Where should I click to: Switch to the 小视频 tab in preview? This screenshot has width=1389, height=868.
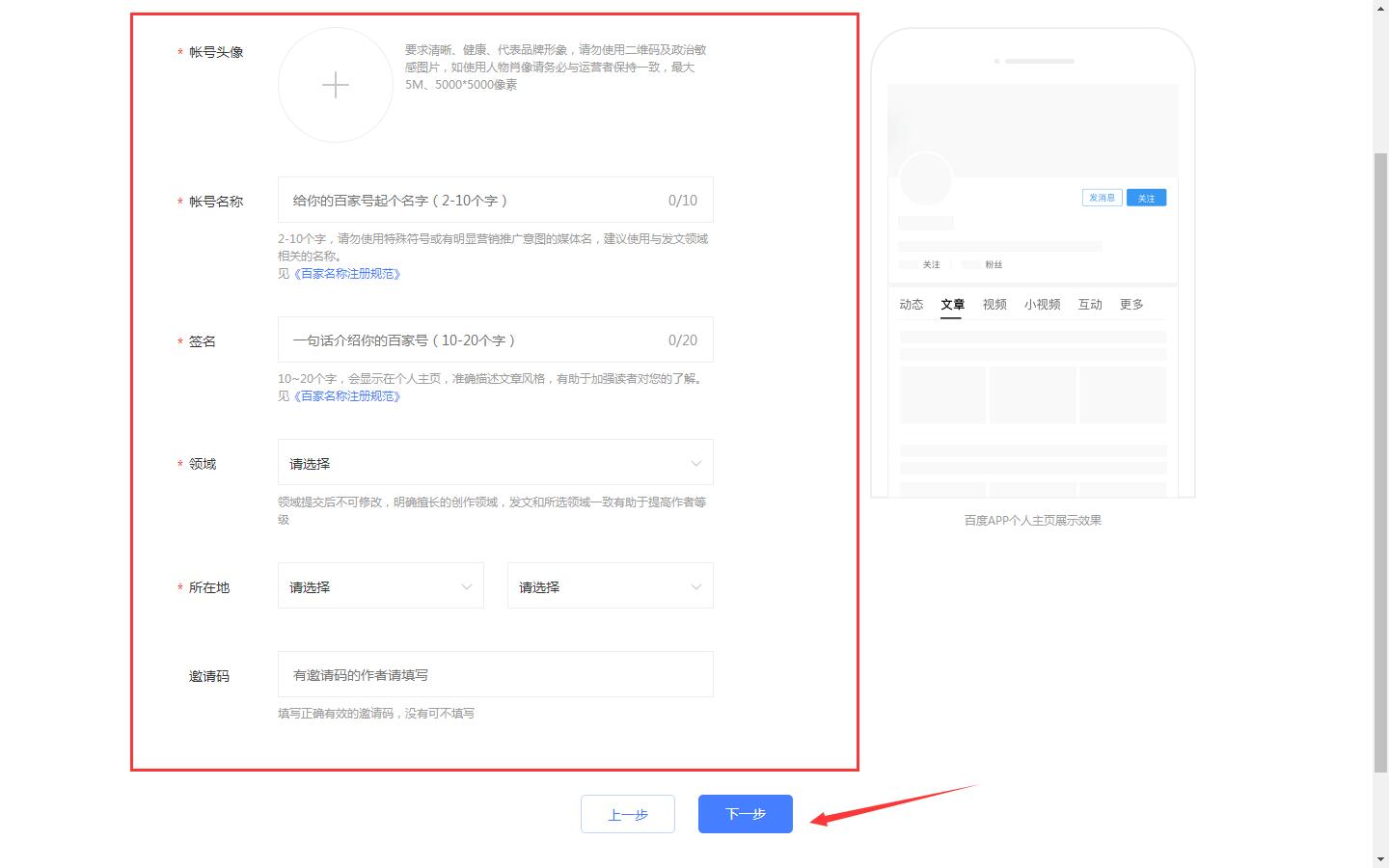(x=1042, y=304)
